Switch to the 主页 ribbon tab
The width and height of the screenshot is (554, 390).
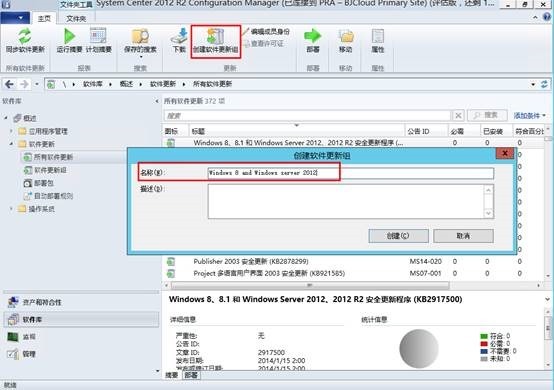(44, 18)
